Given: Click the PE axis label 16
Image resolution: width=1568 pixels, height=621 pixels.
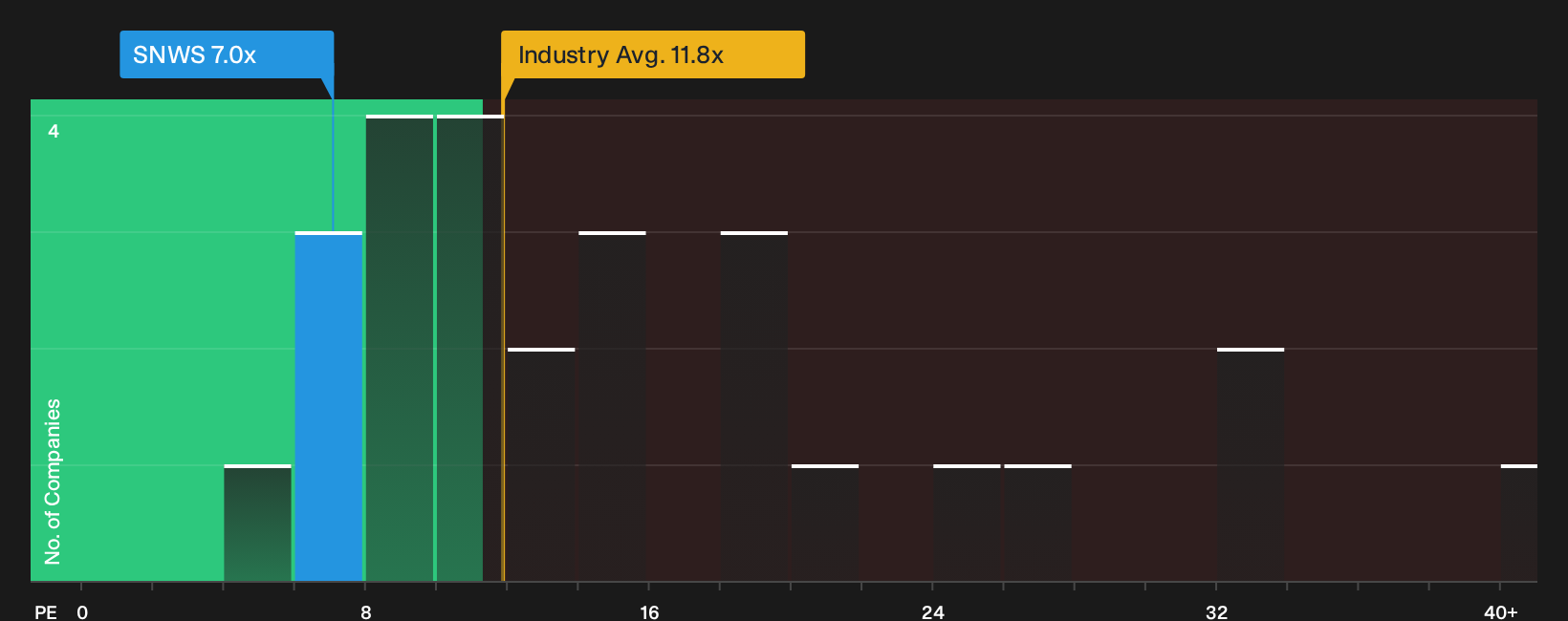Looking at the screenshot, I should [x=649, y=611].
